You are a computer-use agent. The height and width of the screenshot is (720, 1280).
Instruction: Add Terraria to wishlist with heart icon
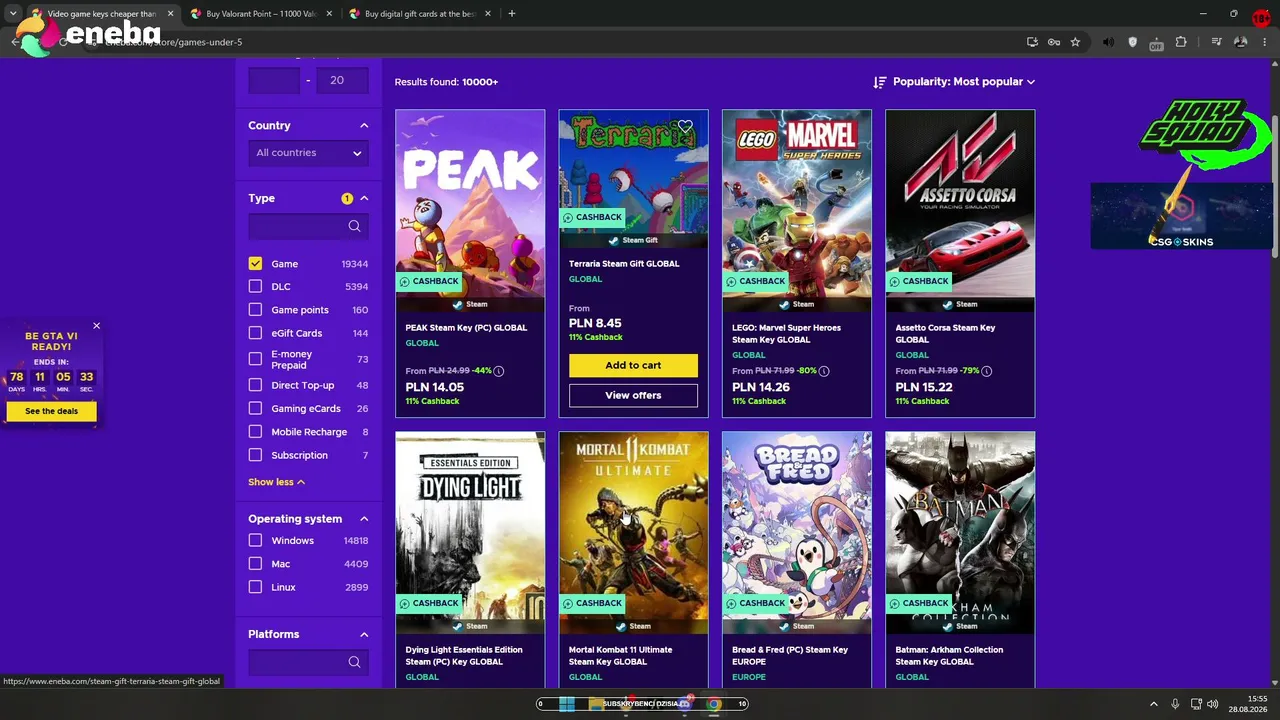[685, 127]
